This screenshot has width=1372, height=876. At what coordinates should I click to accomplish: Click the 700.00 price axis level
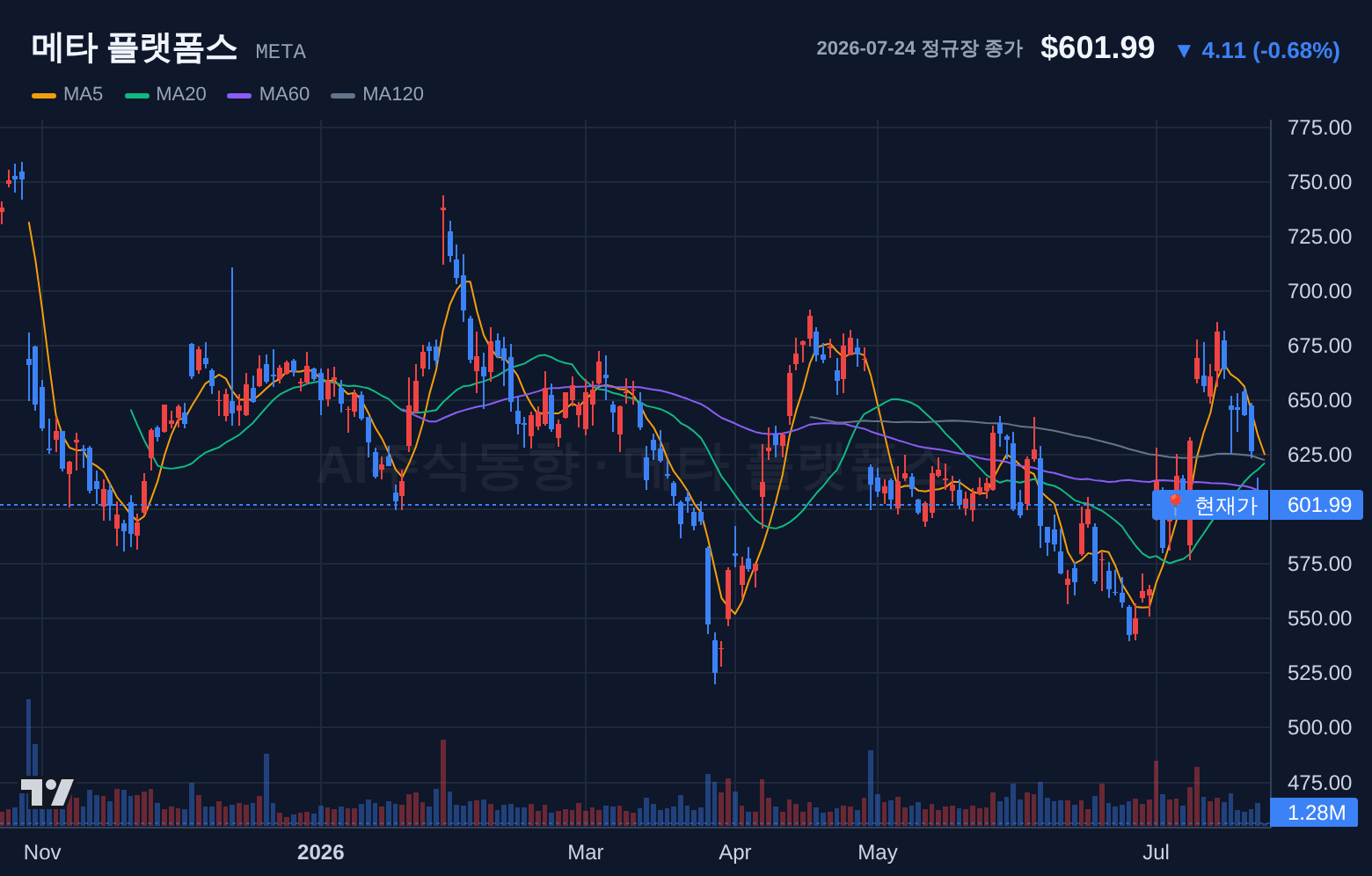pos(1319,291)
